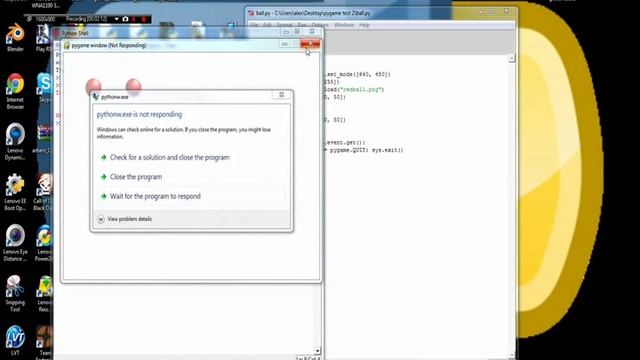This screenshot has height=360, width=640.
Task: Close the pygame window with red X
Action: (x=310, y=44)
